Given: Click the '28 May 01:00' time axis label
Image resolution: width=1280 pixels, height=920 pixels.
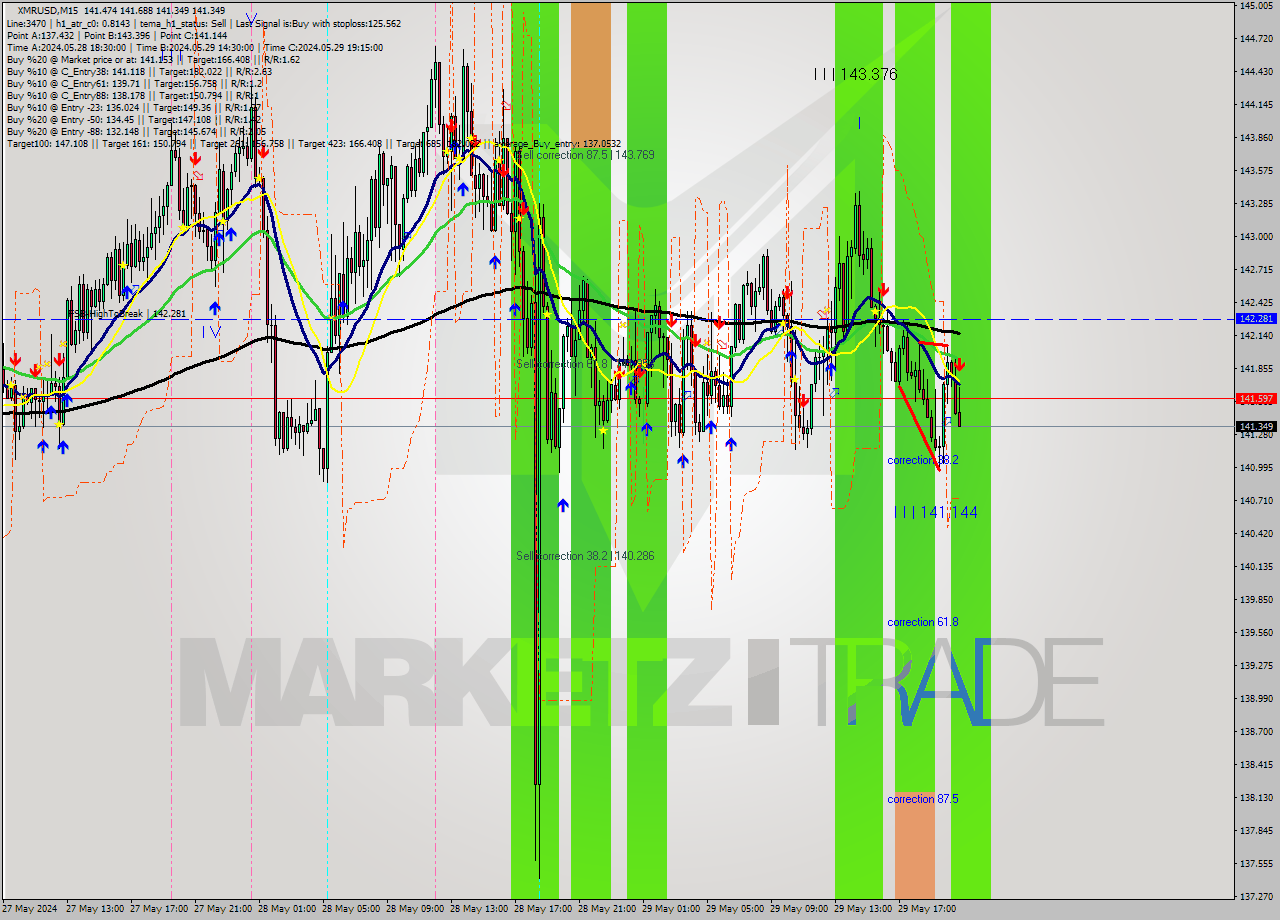Looking at the screenshot, I should (287, 909).
